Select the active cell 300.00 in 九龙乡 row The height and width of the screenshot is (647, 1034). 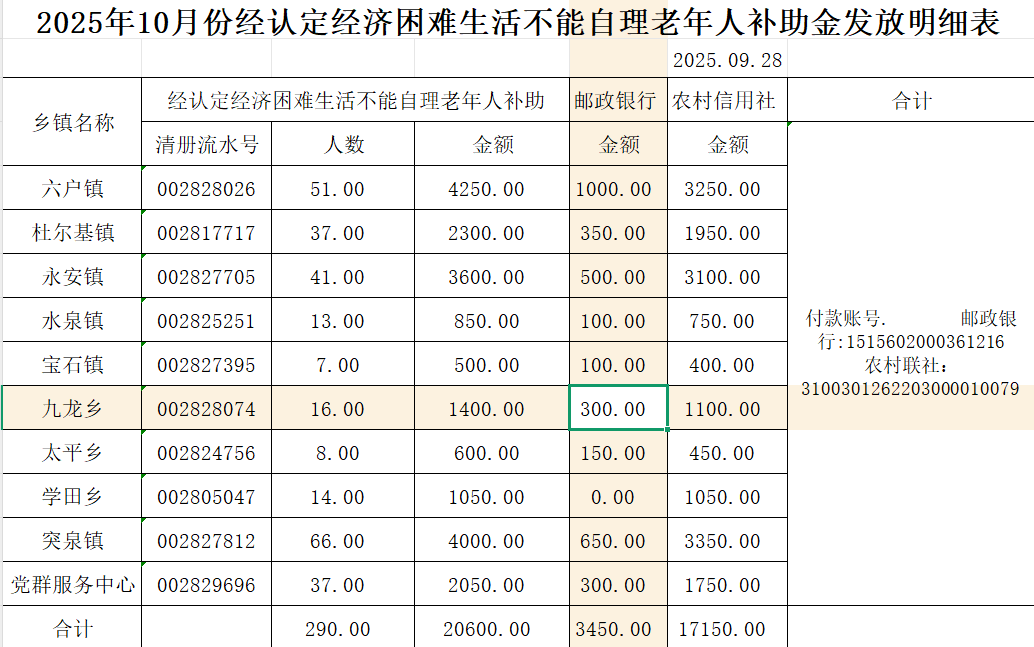pyautogui.click(x=618, y=409)
